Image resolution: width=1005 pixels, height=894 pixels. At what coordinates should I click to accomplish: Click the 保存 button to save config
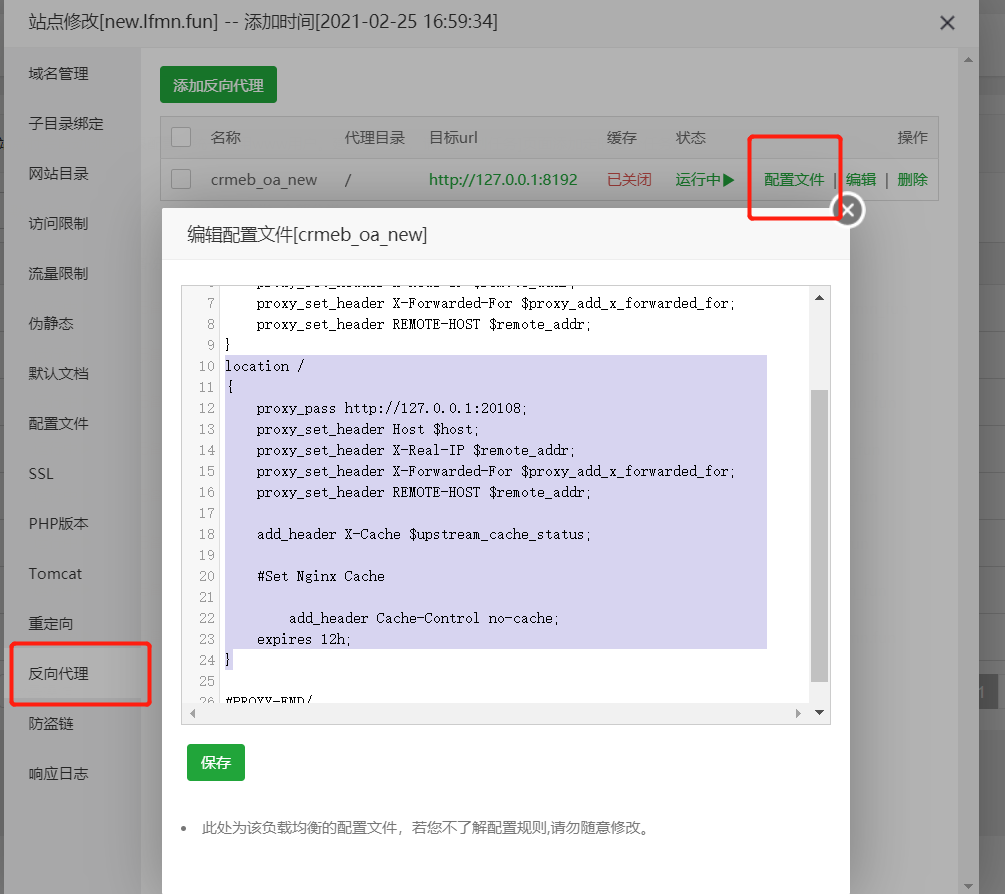click(215, 762)
